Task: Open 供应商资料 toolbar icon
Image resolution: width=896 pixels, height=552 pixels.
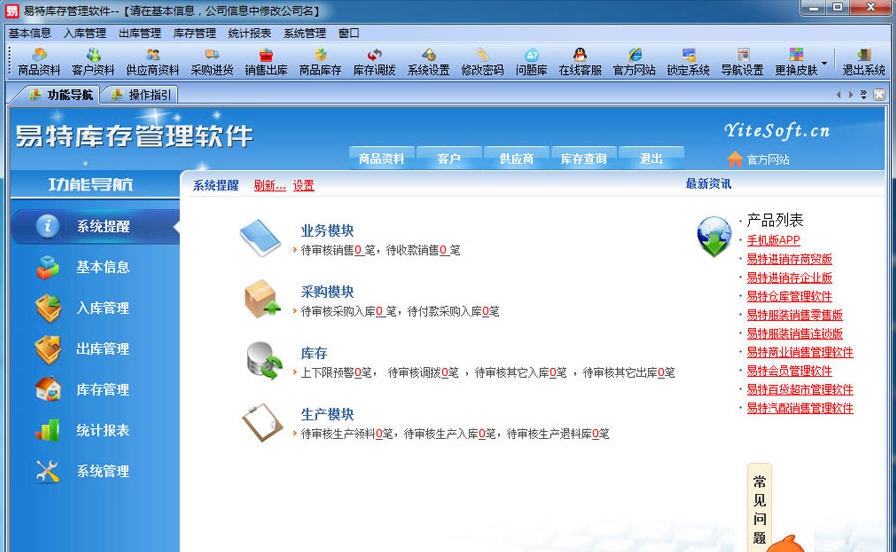Action: (x=153, y=62)
